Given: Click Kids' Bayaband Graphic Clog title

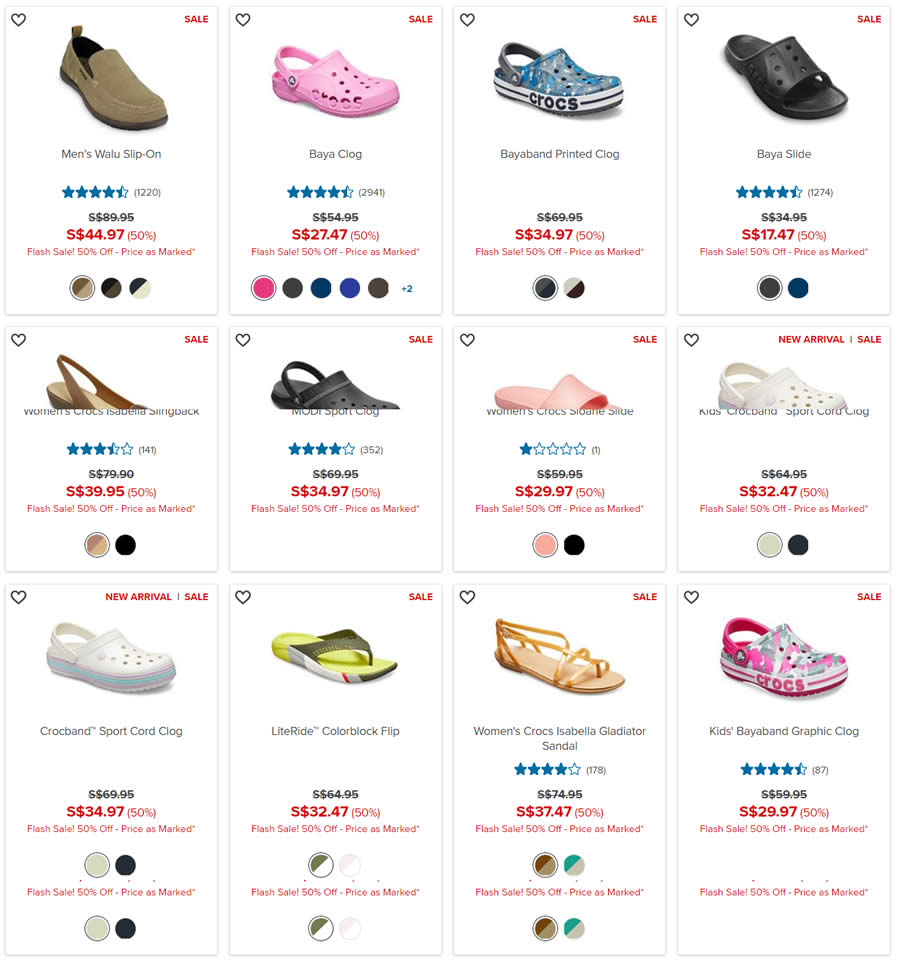Looking at the screenshot, I should tap(784, 731).
